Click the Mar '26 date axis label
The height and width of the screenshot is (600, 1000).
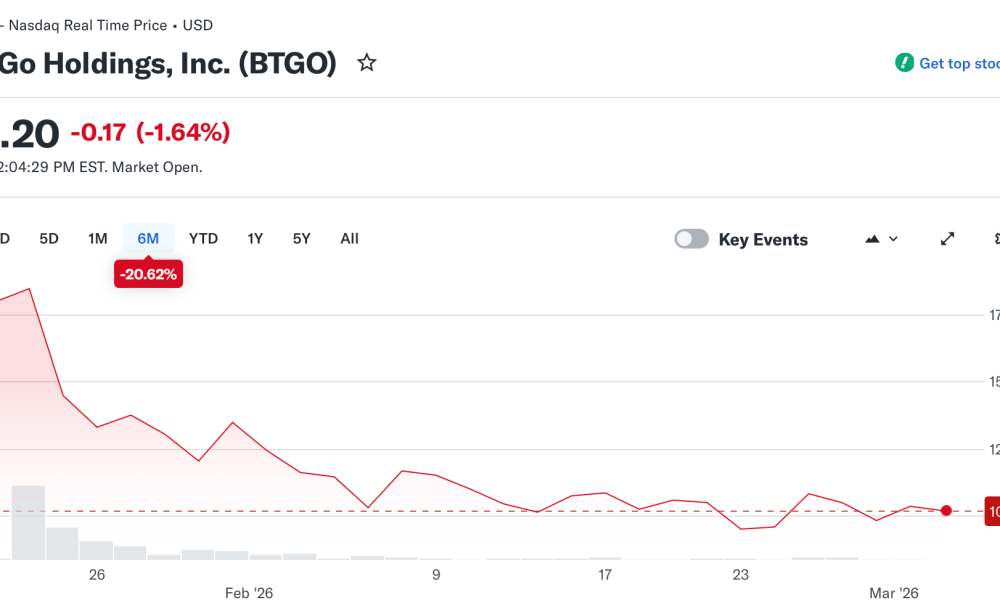point(895,592)
